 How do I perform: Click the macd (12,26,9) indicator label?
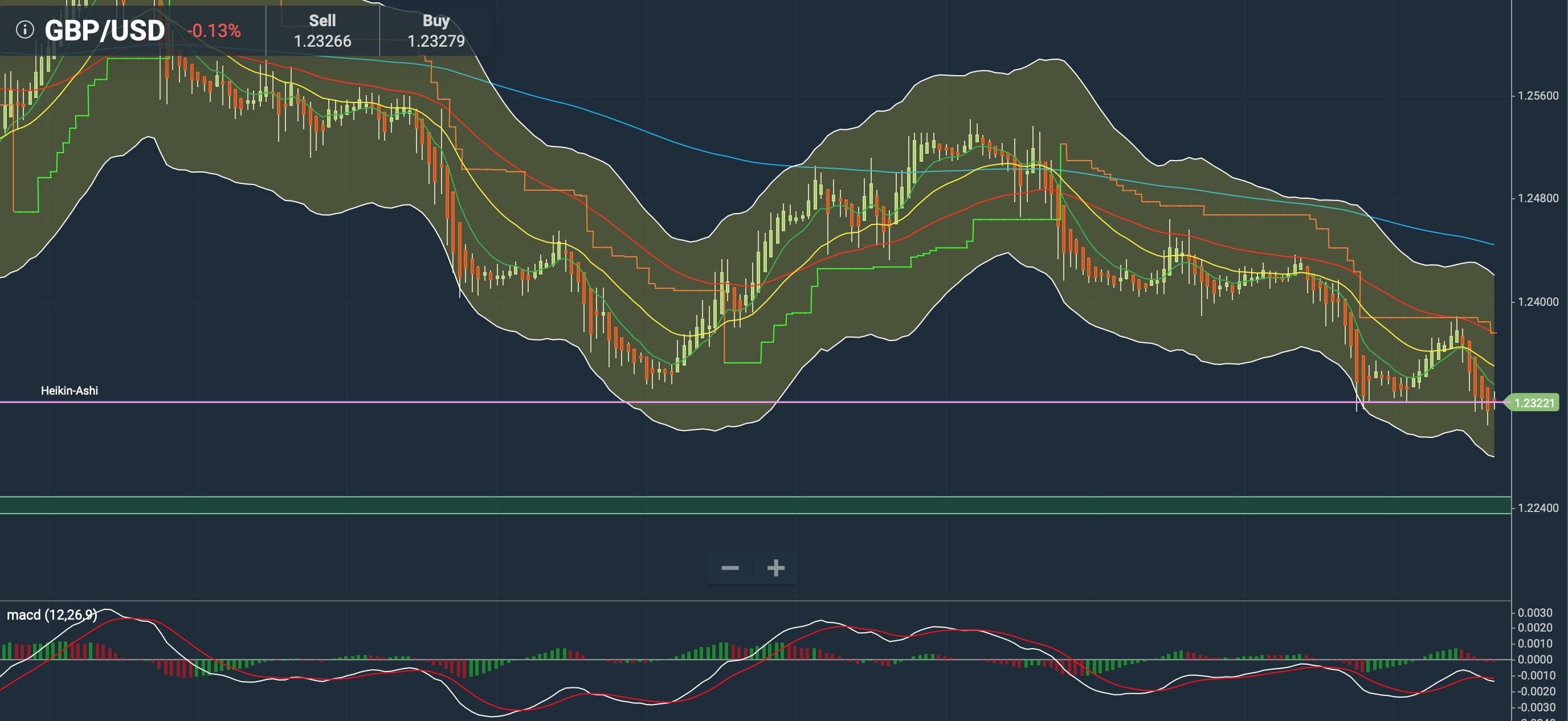click(x=52, y=615)
